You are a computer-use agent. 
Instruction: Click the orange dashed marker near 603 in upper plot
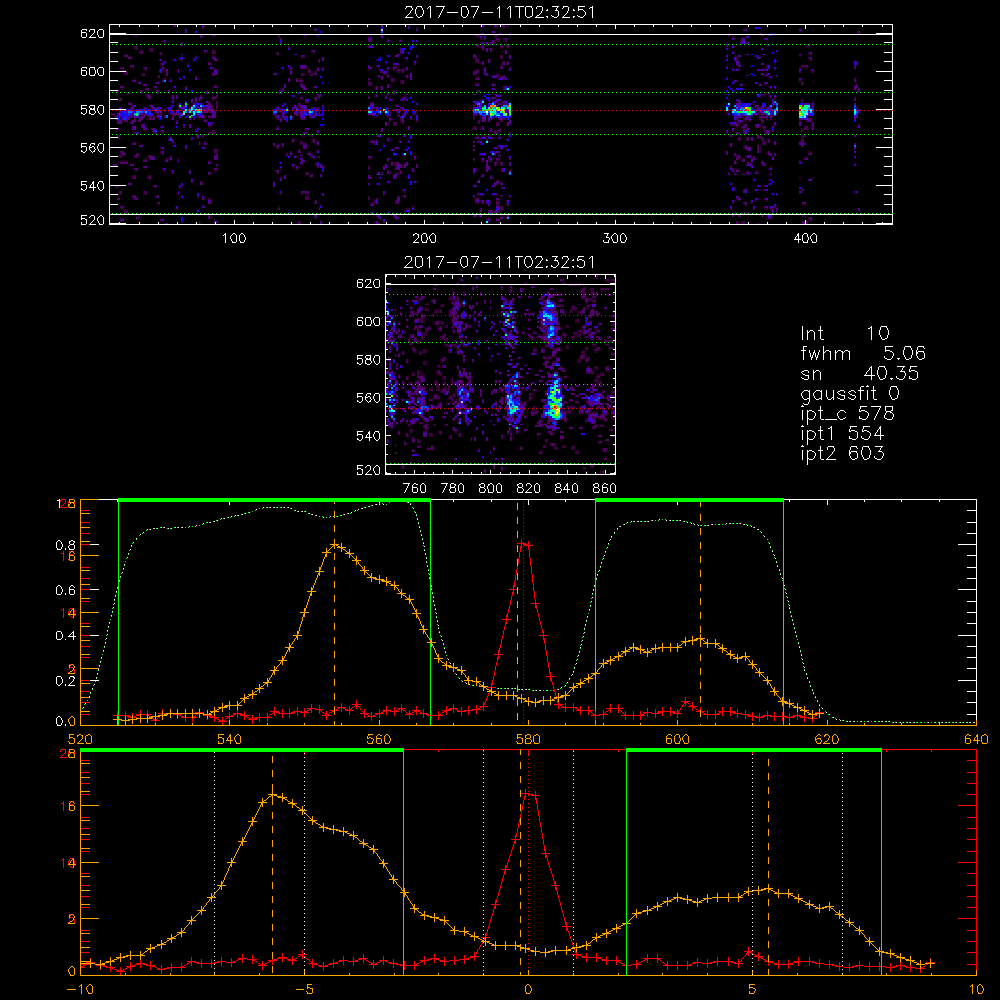700,612
